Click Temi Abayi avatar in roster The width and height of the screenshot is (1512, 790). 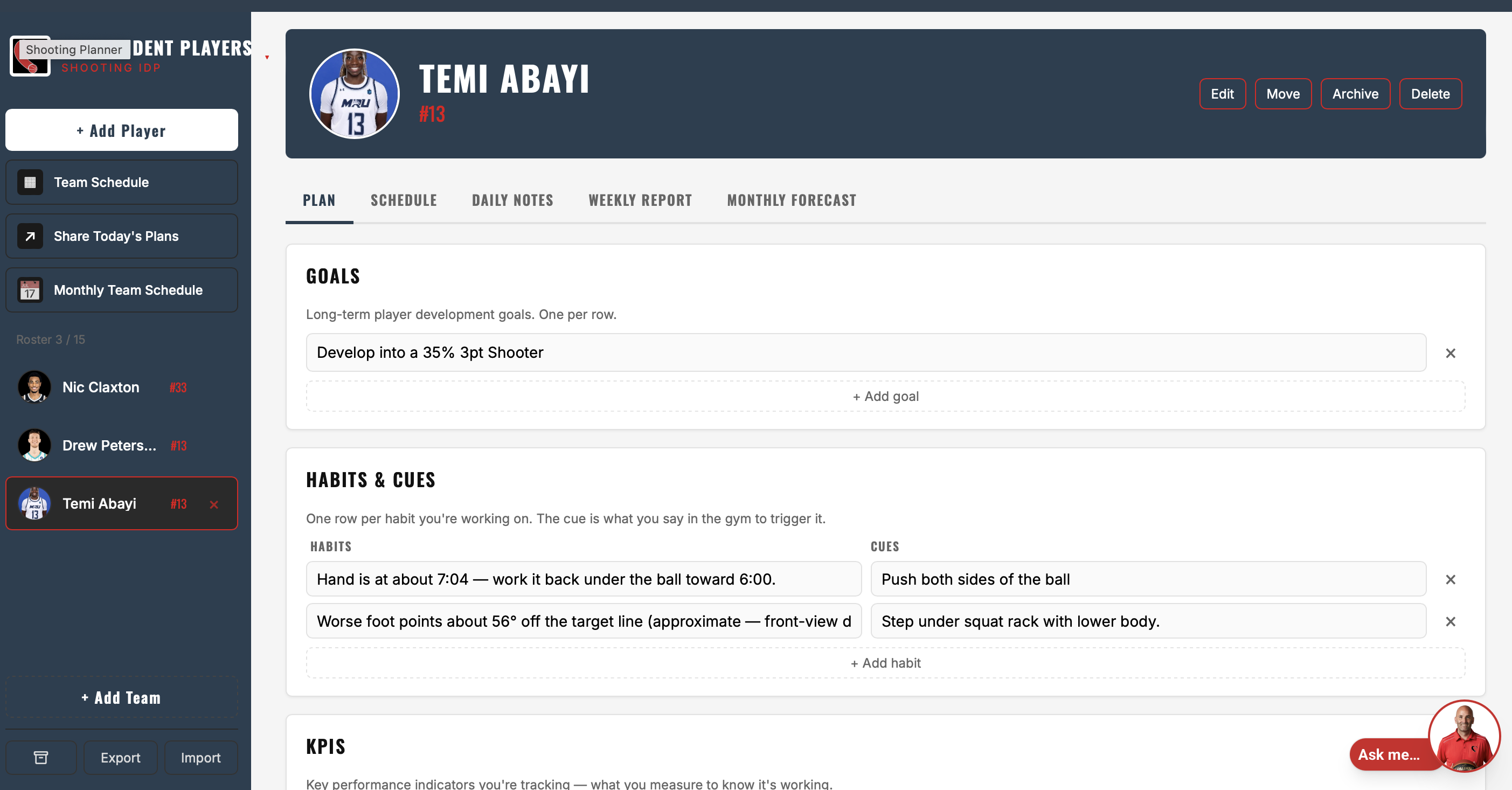pyautogui.click(x=34, y=503)
